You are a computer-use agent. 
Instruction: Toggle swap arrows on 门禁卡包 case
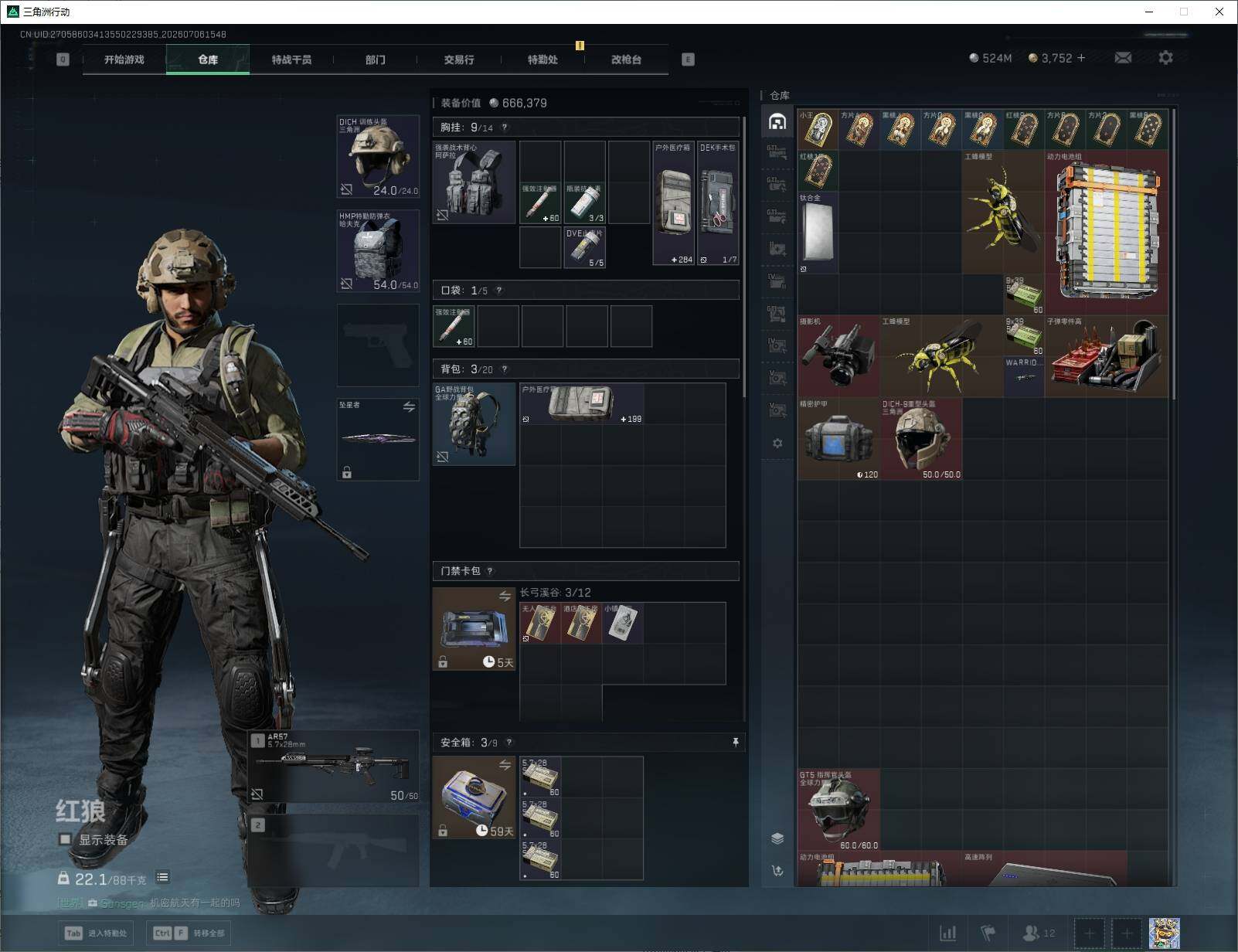(x=505, y=596)
